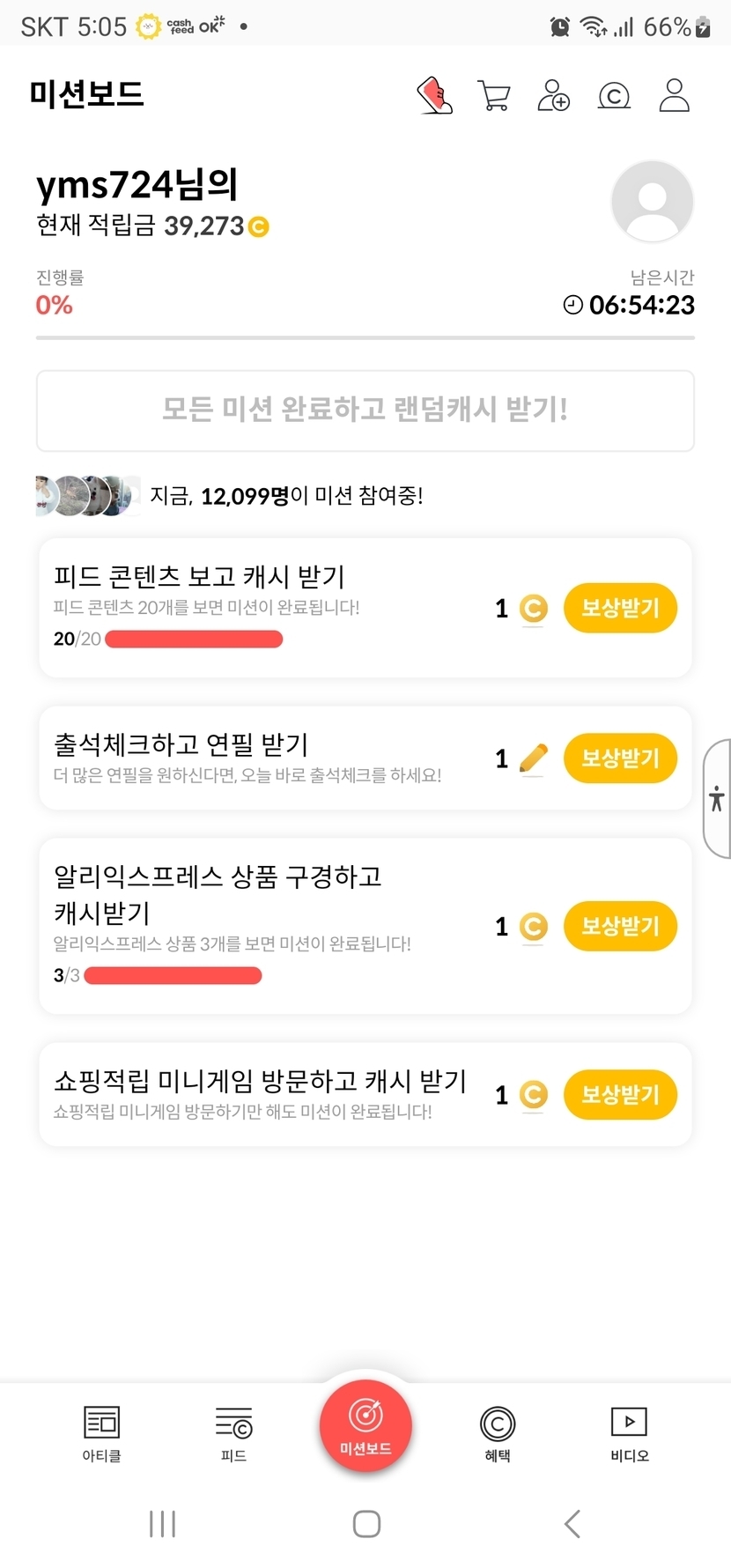Image resolution: width=731 pixels, height=1568 pixels.
Task: Tap the participant avatars next to 12,099명
Action: 87,496
